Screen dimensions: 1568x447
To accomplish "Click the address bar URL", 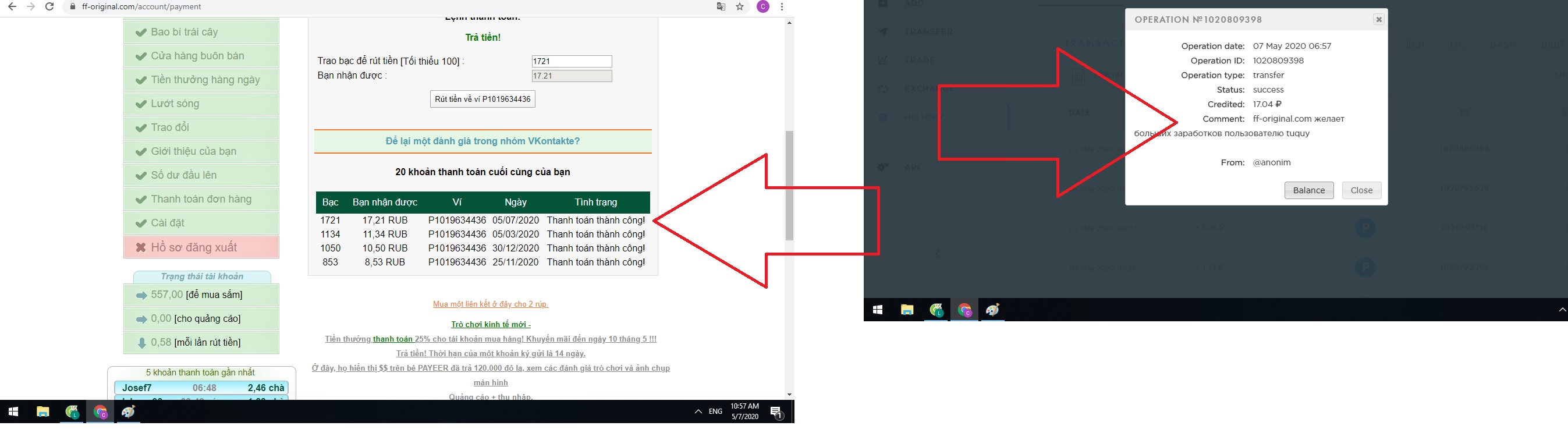I will pos(141,7).
